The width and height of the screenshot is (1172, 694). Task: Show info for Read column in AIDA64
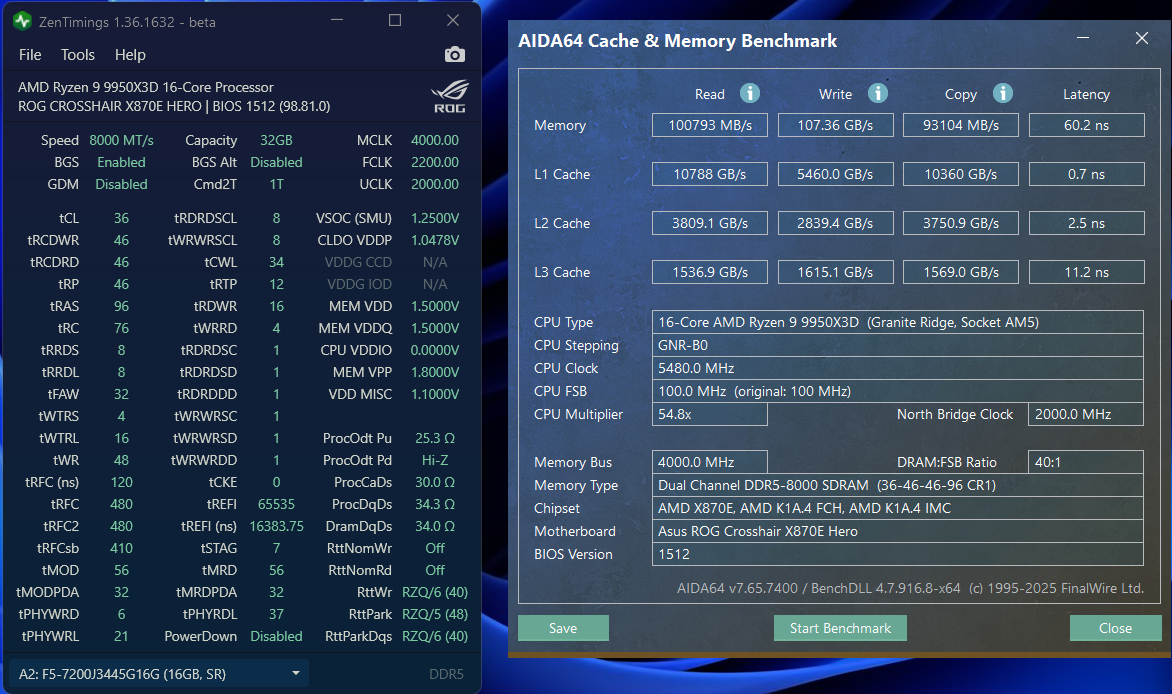(750, 93)
